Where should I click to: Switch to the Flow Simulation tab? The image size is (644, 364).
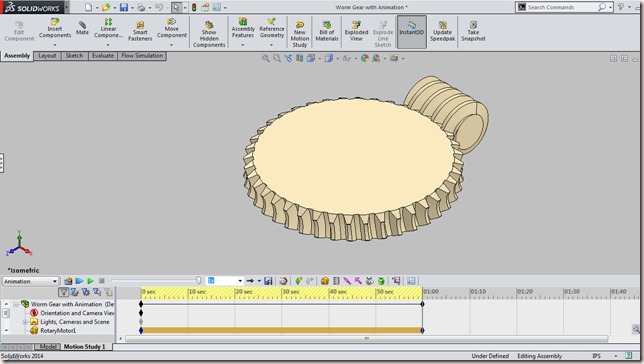click(x=142, y=56)
